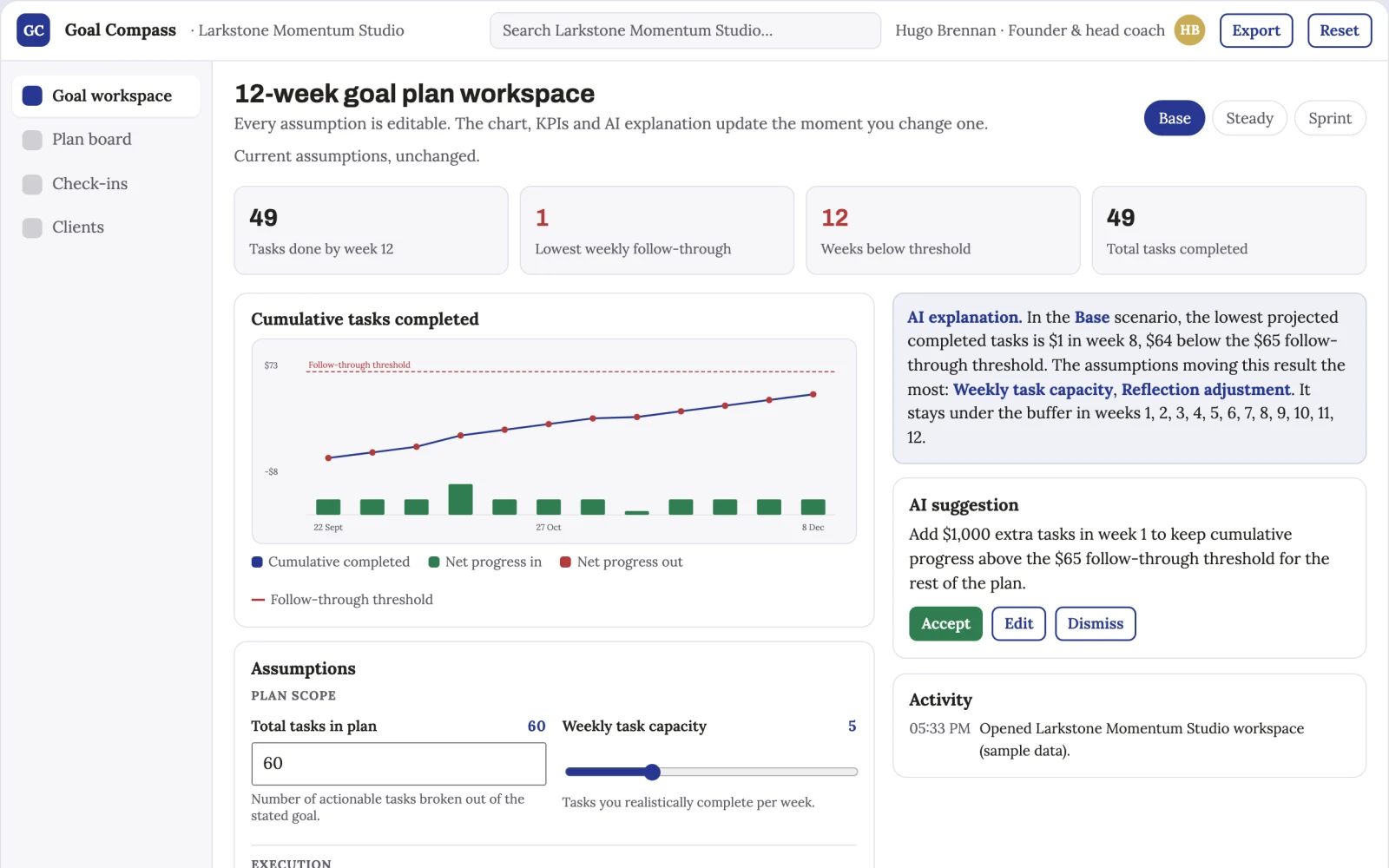Toggle the Follow-through threshold legend line

(x=258, y=600)
